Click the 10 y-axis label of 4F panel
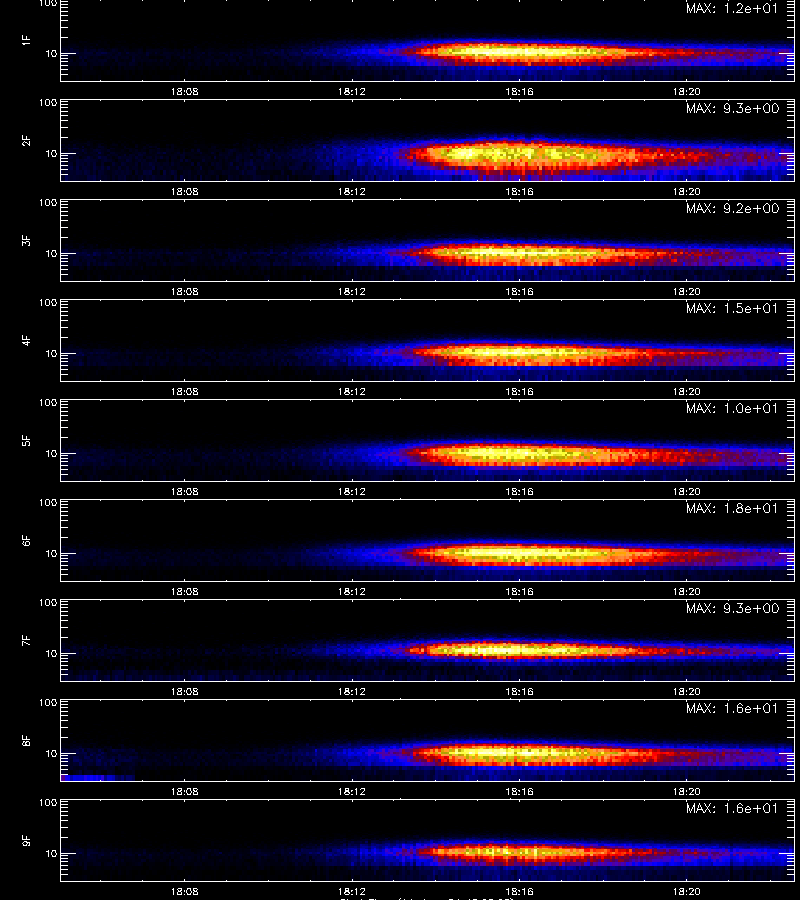 51,354
